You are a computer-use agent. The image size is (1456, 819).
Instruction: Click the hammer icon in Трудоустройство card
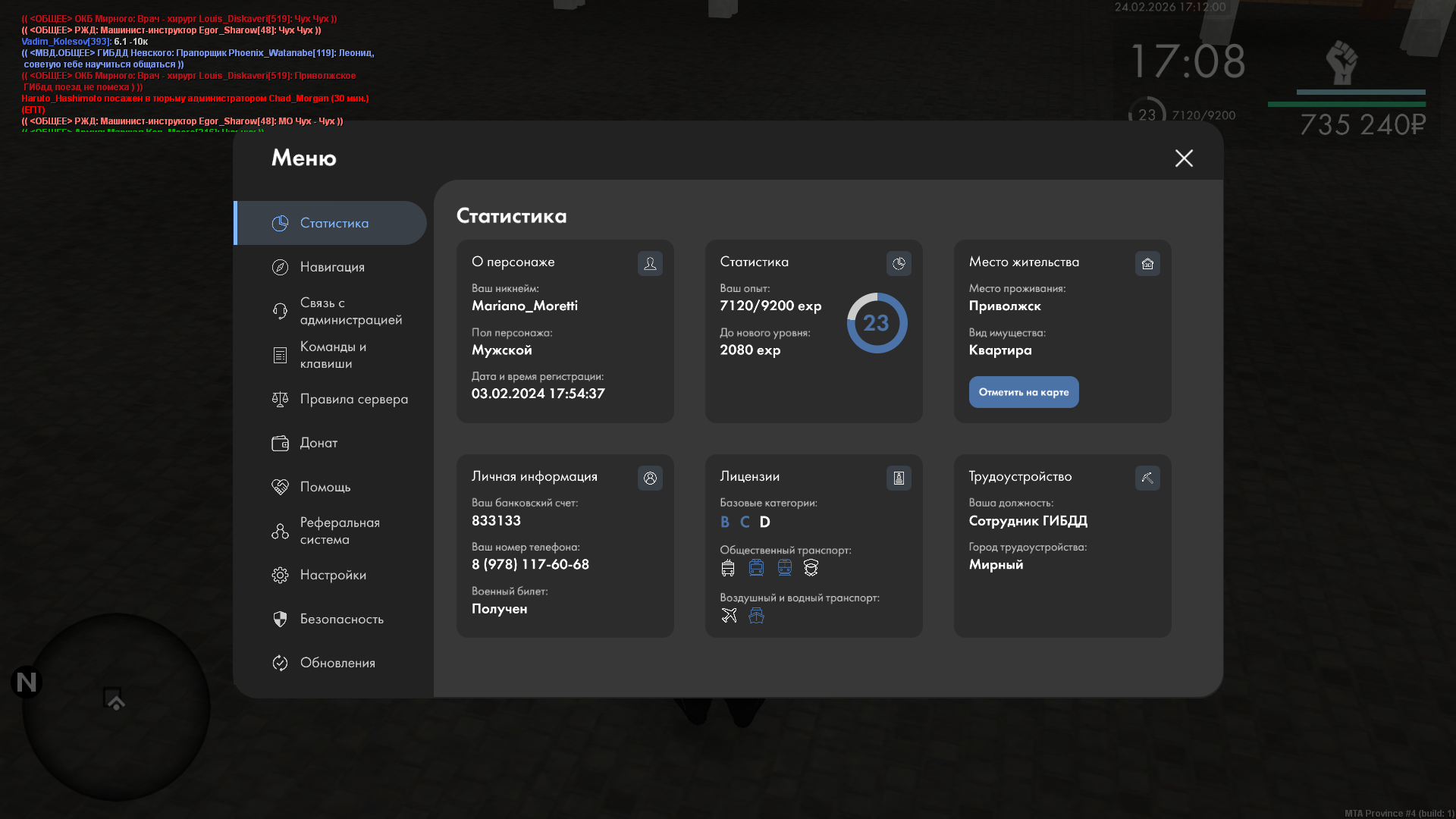(x=1147, y=478)
